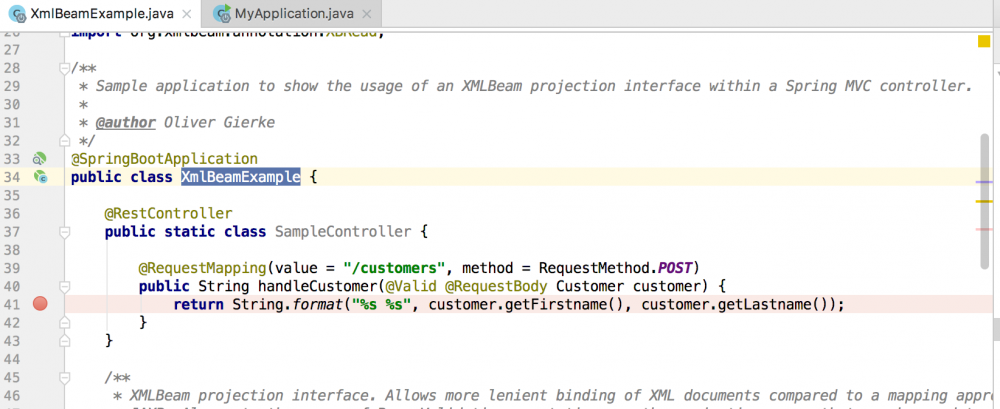The height and width of the screenshot is (409, 1000).
Task: Click the yellow inspection status indicator square
Action: 983,41
